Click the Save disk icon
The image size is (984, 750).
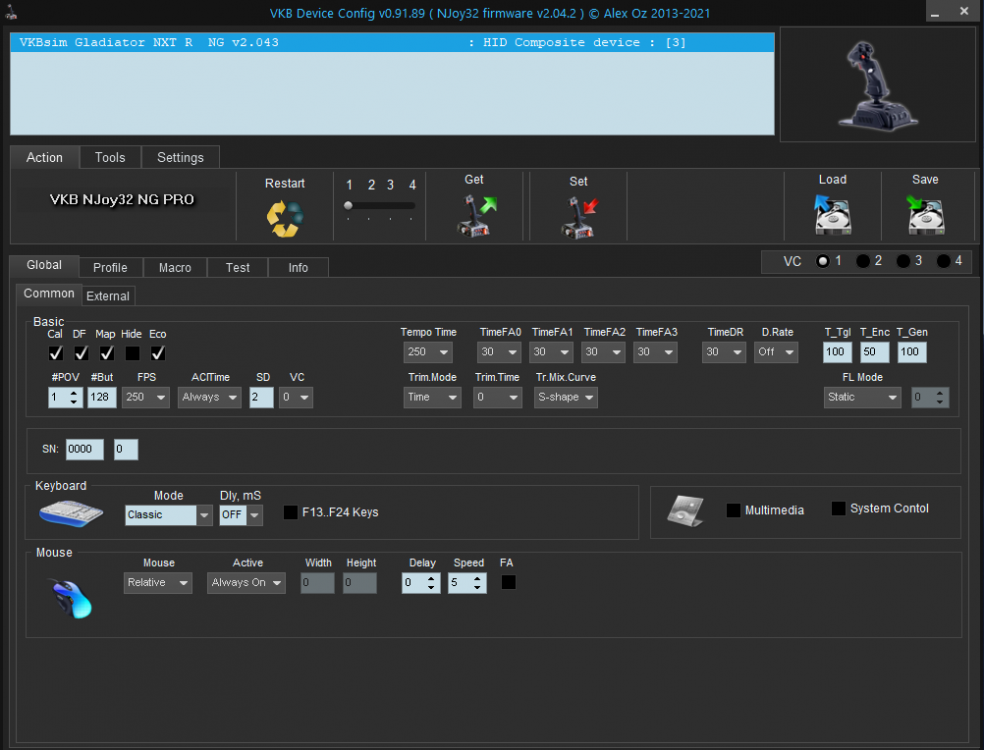925,215
